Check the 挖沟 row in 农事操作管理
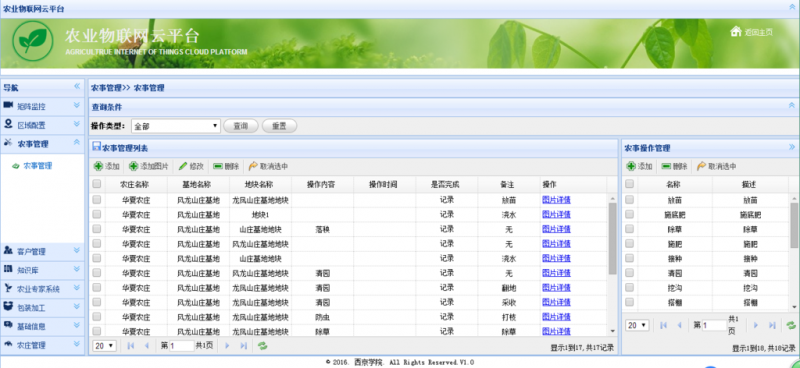800x368 pixels. click(x=630, y=287)
